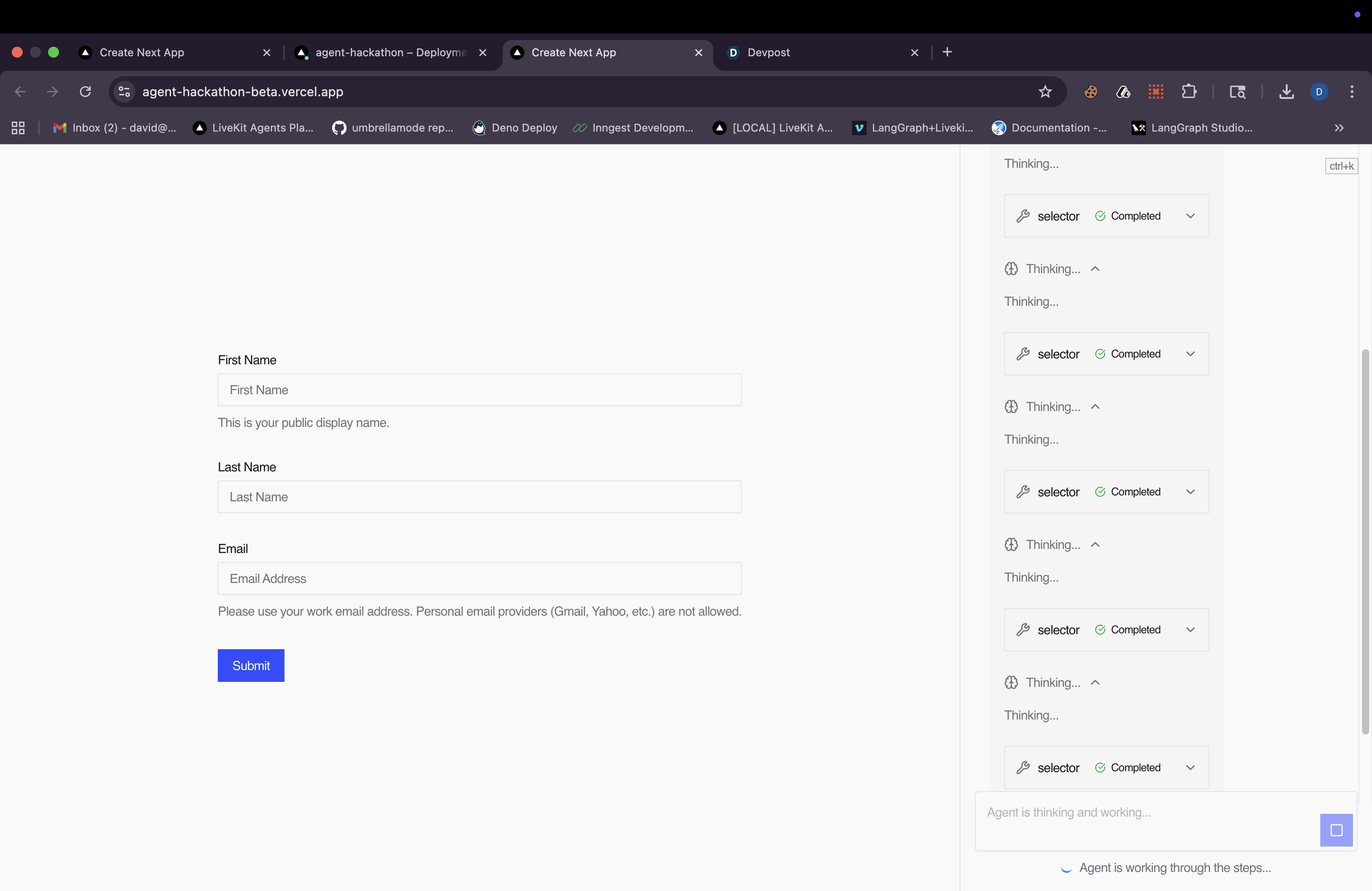Expand the bottom selector Completed dropdown
The image size is (1372, 891).
click(x=1190, y=767)
